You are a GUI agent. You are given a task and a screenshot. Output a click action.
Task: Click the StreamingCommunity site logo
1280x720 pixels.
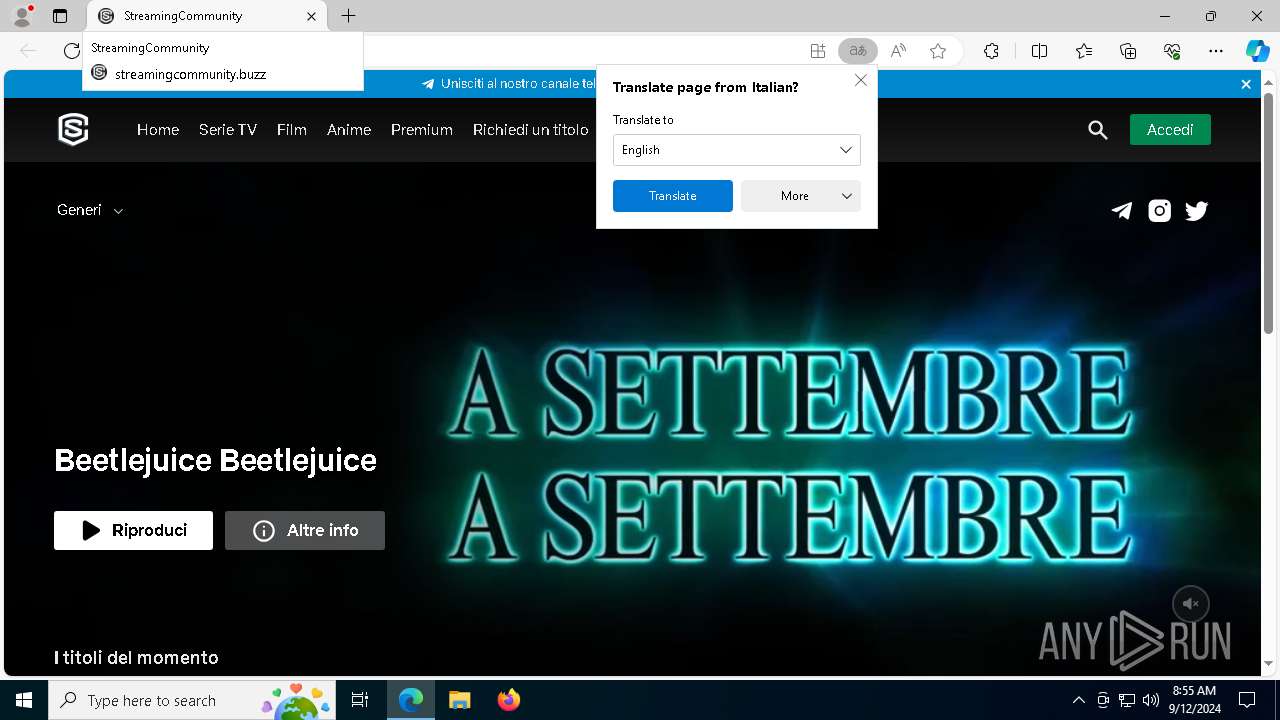tap(73, 129)
